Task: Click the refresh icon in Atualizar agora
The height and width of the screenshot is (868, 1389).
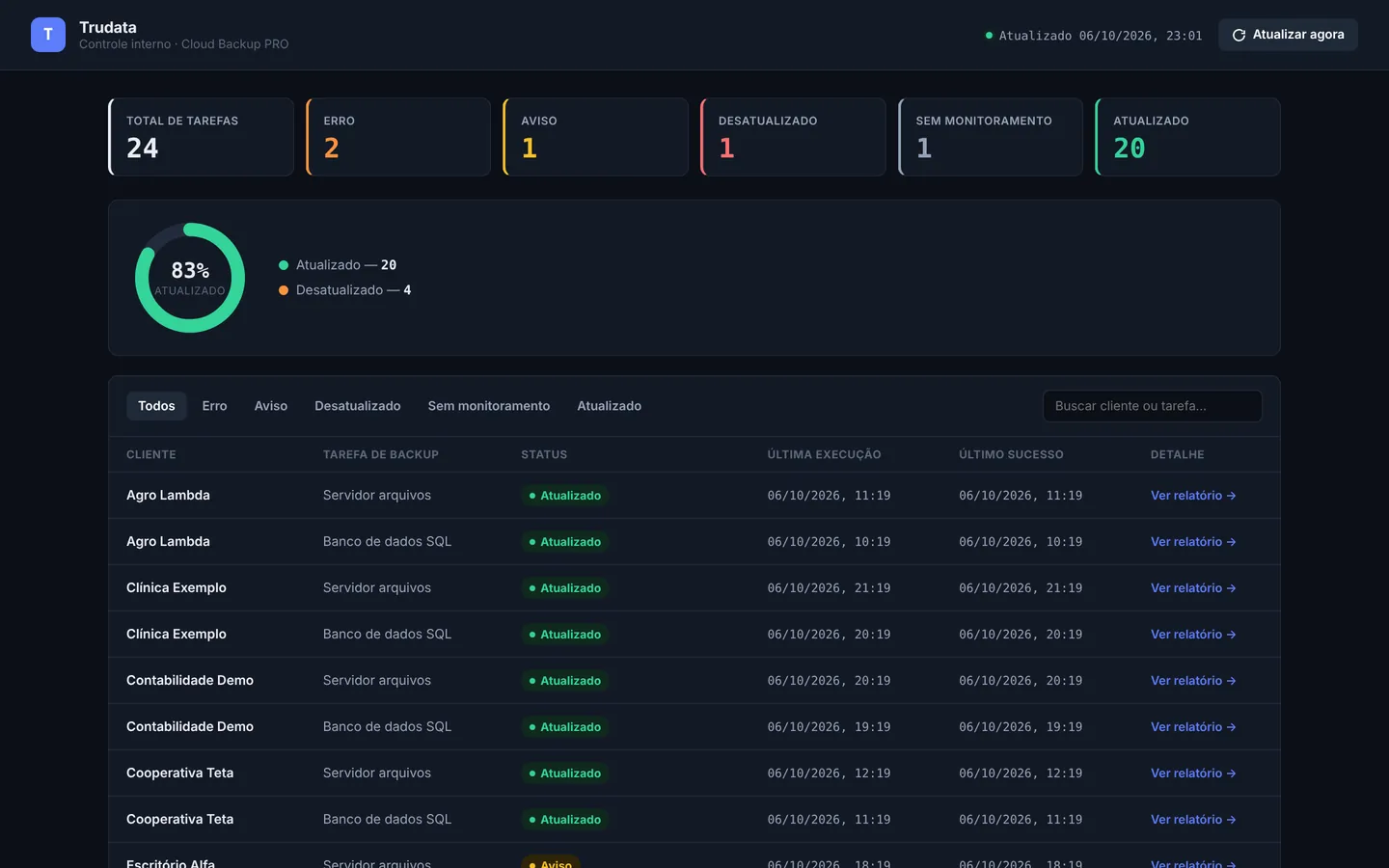Action: click(1239, 35)
